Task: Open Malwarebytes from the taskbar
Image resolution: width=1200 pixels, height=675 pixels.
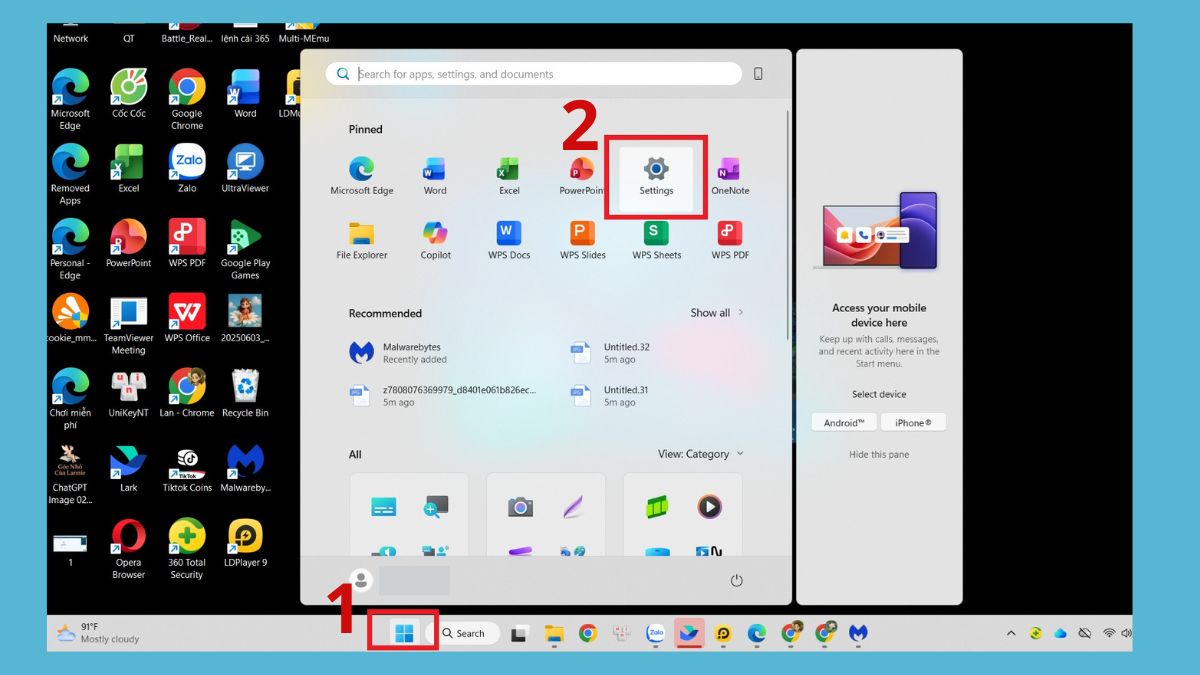Action: coord(858,633)
